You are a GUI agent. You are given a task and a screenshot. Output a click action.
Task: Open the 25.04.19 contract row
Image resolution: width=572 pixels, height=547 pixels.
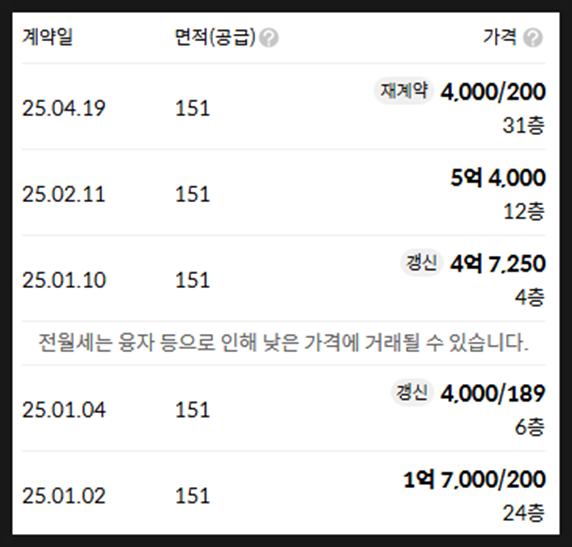[283, 106]
